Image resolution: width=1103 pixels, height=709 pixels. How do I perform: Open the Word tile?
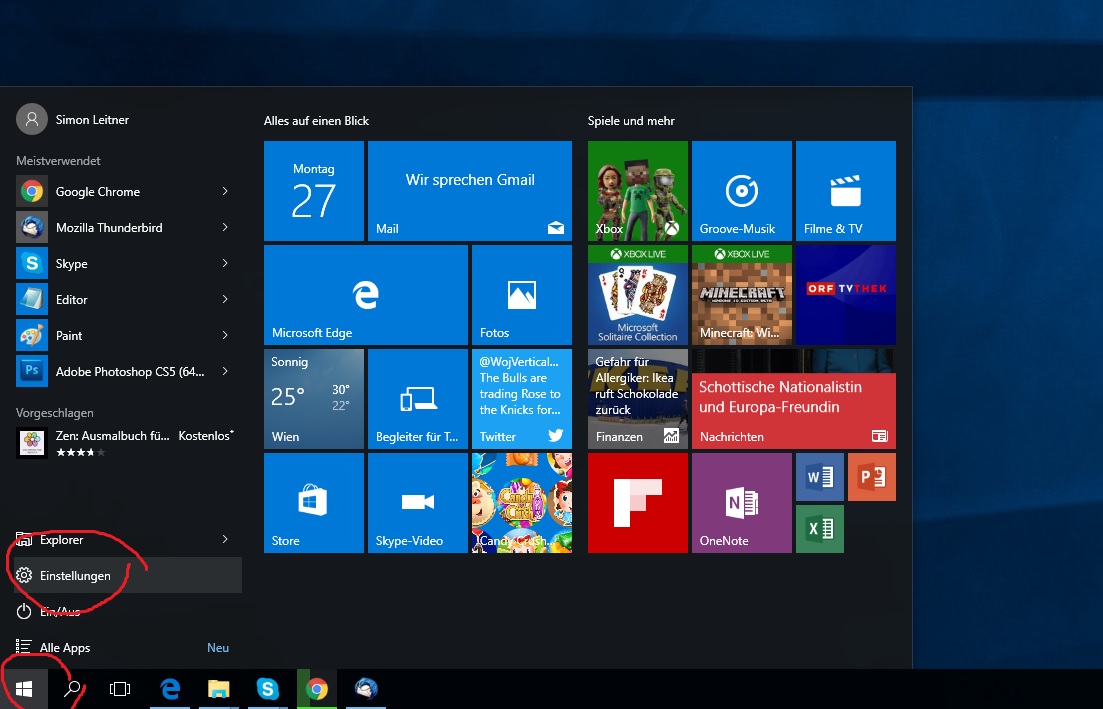pyautogui.click(x=820, y=477)
